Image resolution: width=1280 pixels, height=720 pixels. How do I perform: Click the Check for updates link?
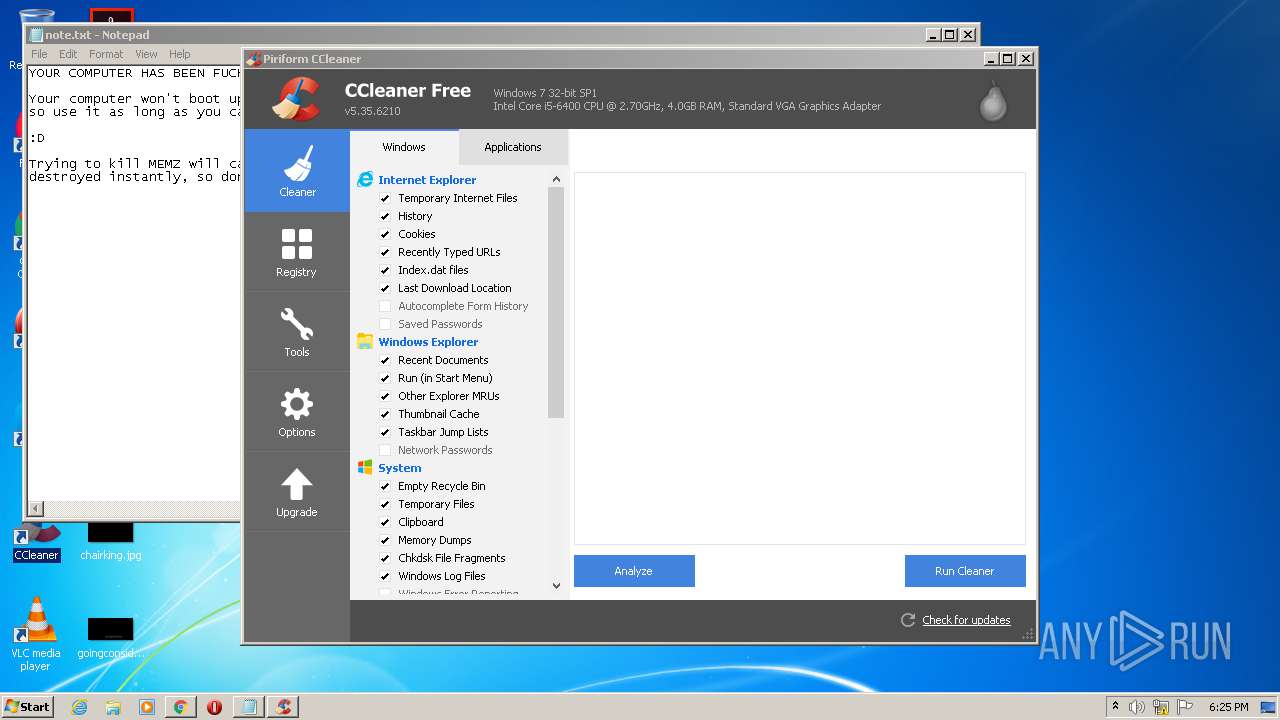(966, 620)
